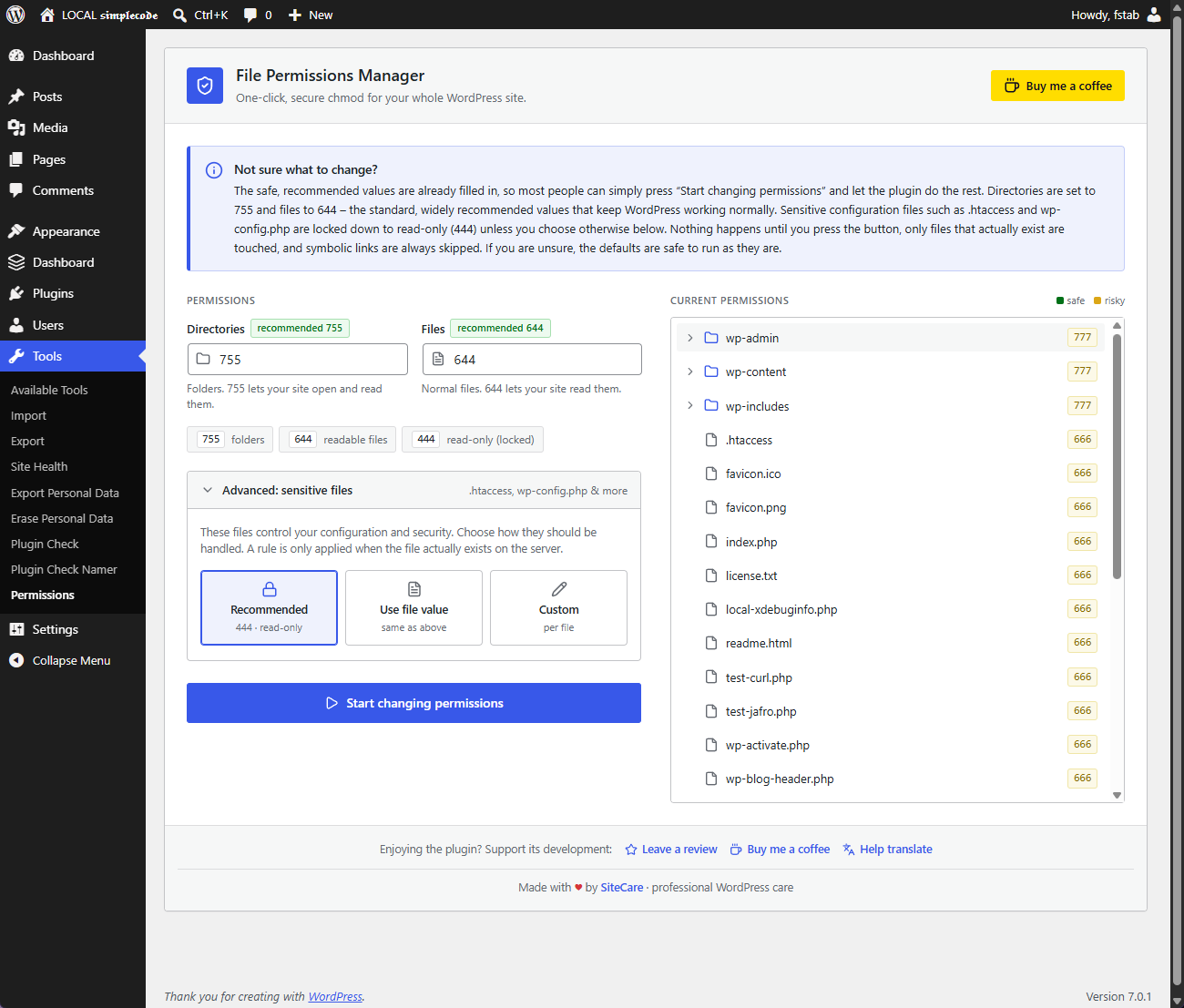Click the wp-content folder icon
The image size is (1184, 1008).
[711, 372]
